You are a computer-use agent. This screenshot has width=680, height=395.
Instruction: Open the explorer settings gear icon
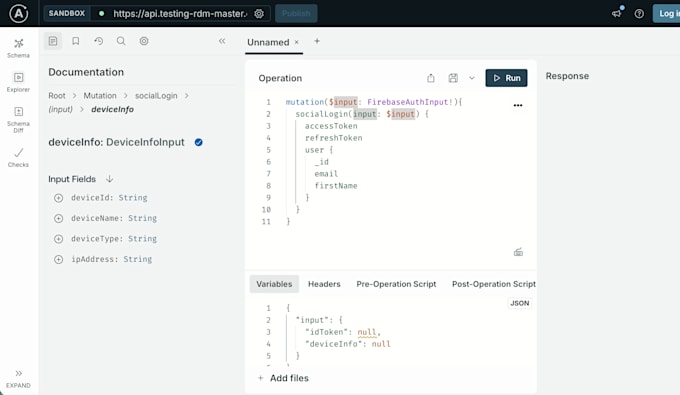pyautogui.click(x=144, y=41)
